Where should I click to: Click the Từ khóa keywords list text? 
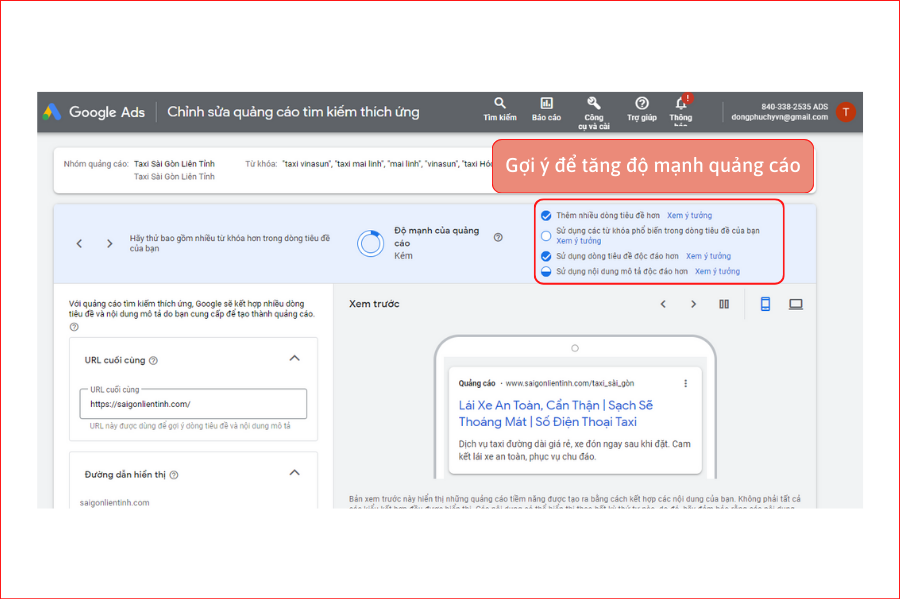[x=387, y=164]
